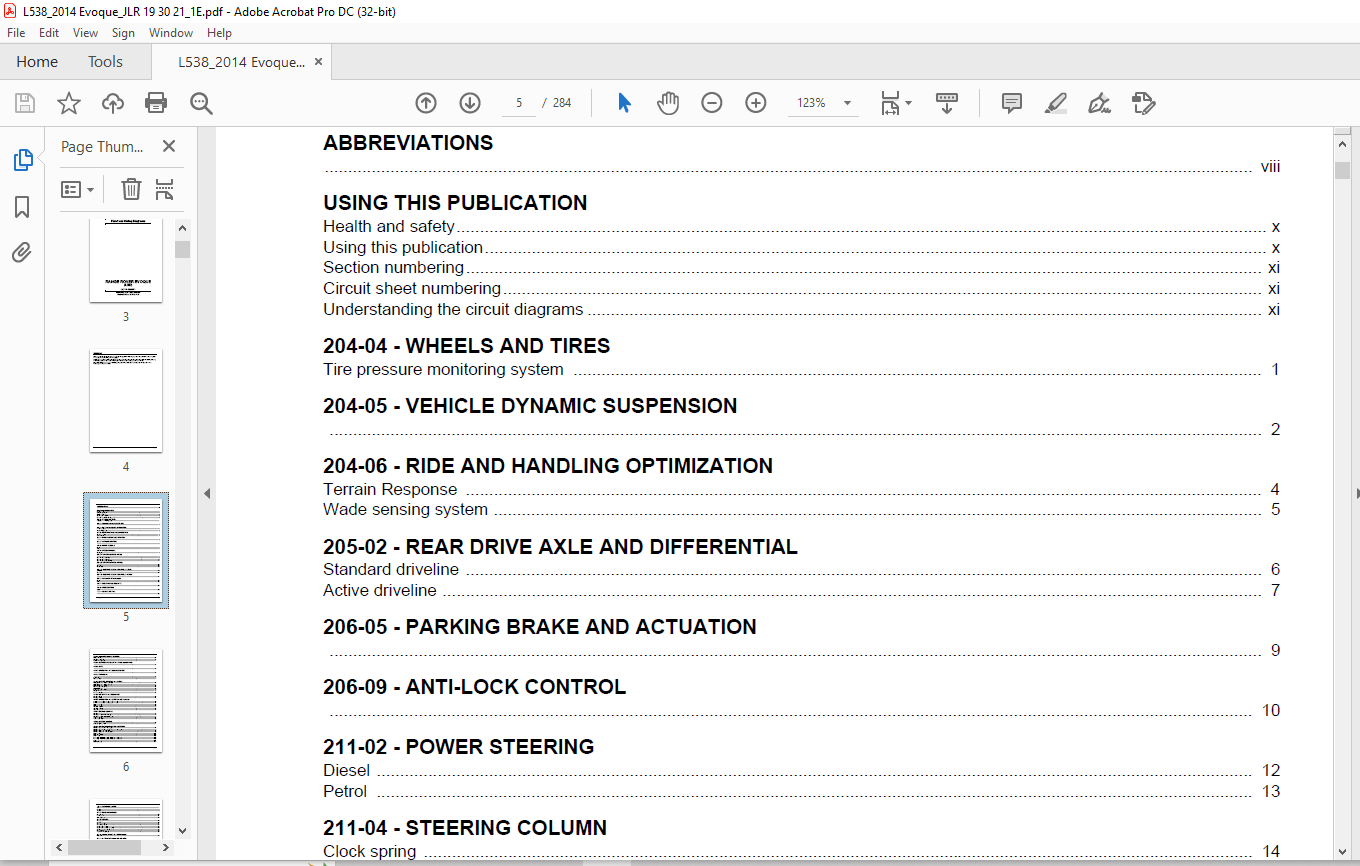Open the Attachments paperclip panel

pos(22,253)
